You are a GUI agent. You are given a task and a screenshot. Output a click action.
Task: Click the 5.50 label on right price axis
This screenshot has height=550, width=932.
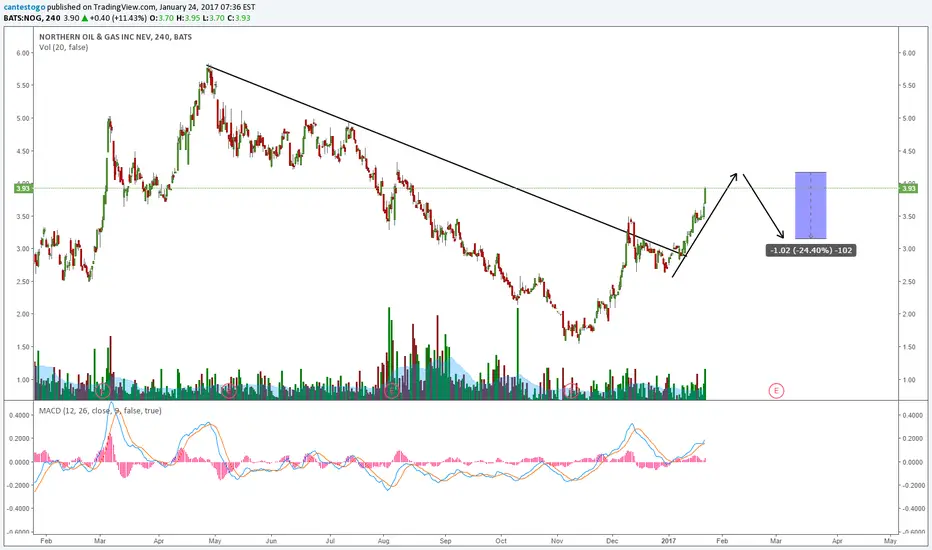pyautogui.click(x=909, y=86)
